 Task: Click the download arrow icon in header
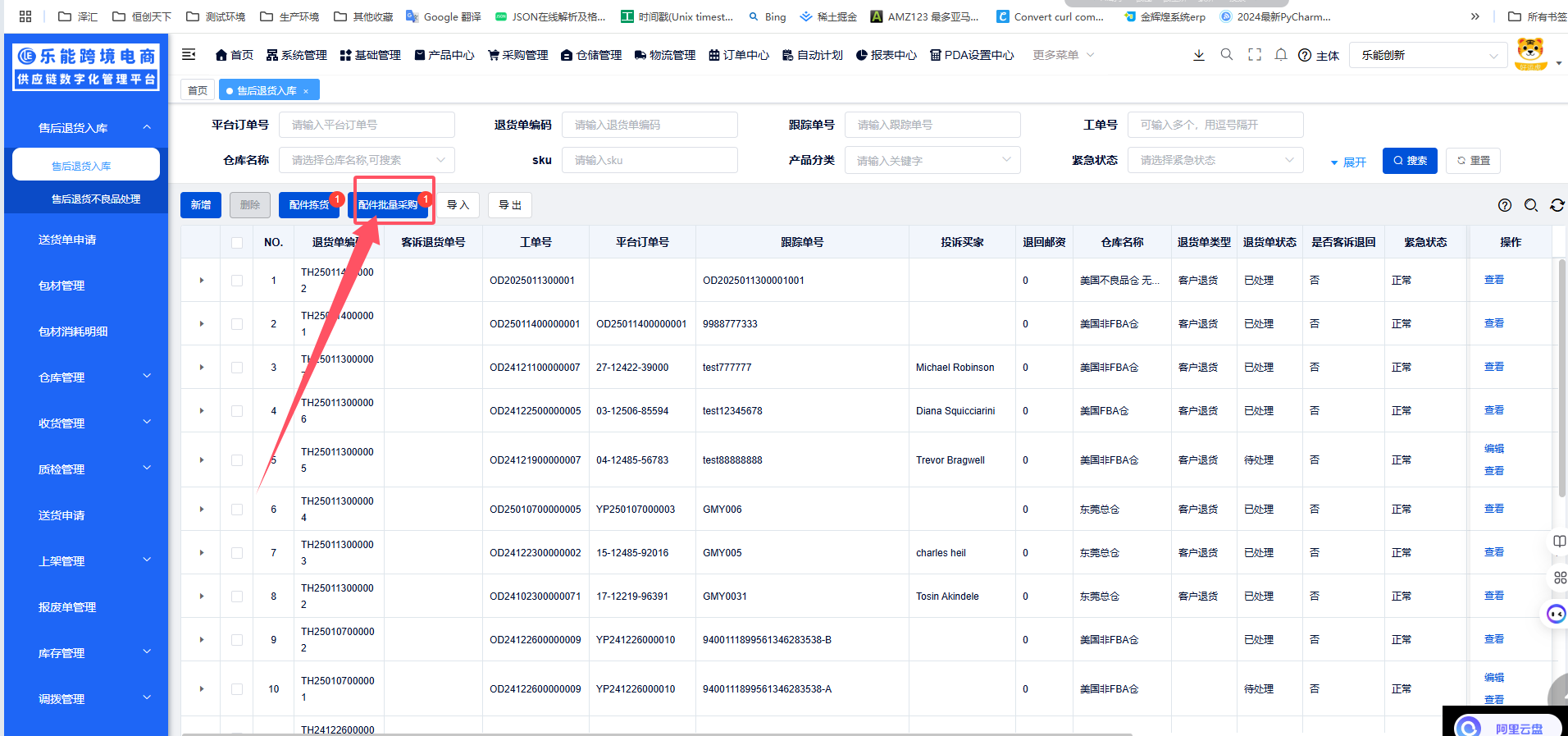point(1198,55)
